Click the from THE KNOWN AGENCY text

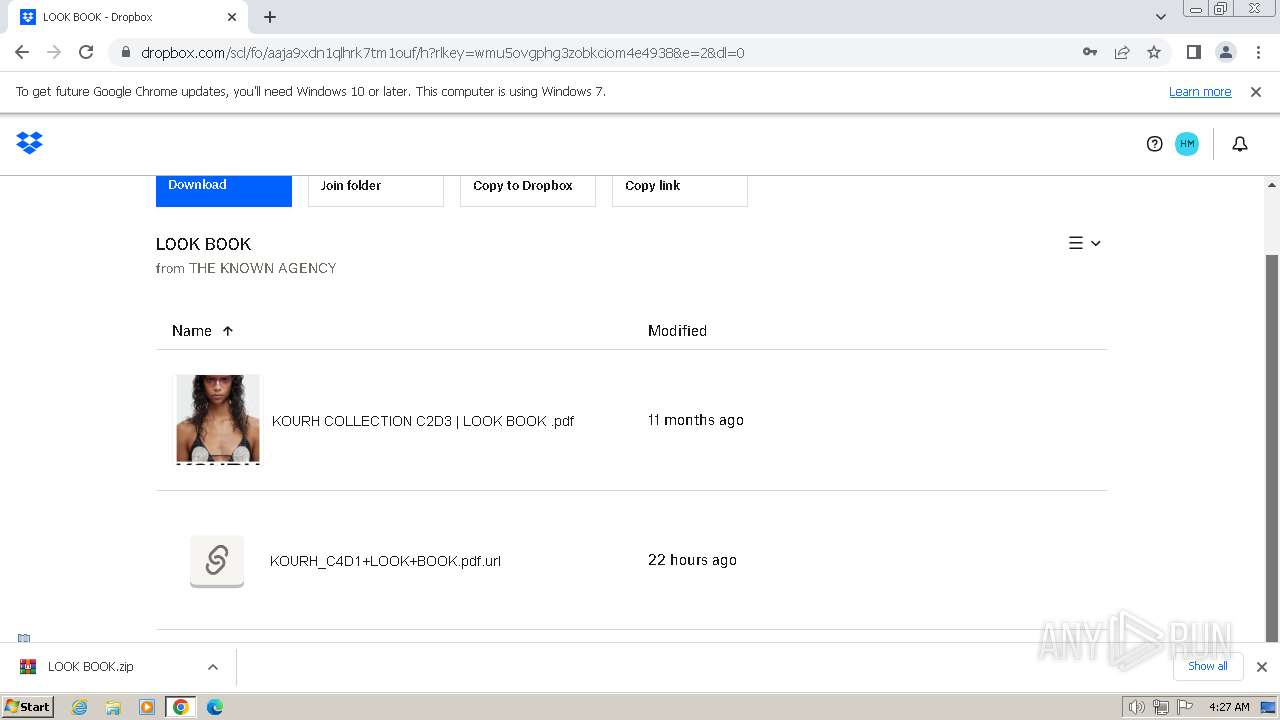246,268
